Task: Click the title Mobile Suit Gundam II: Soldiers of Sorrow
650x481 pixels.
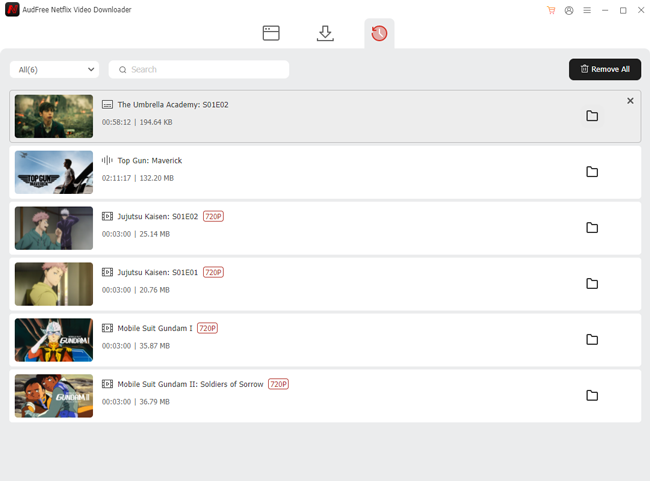Action: 190,385
